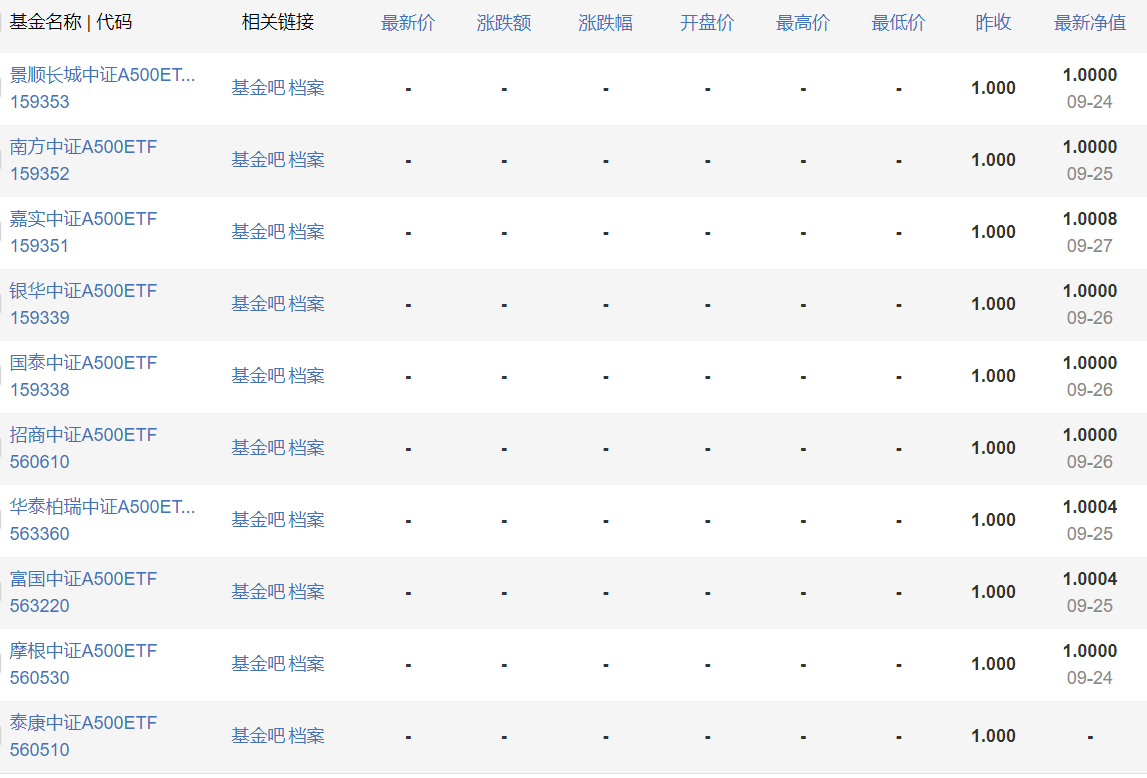Click fund code 159339
1147x778 pixels.
tap(40, 318)
